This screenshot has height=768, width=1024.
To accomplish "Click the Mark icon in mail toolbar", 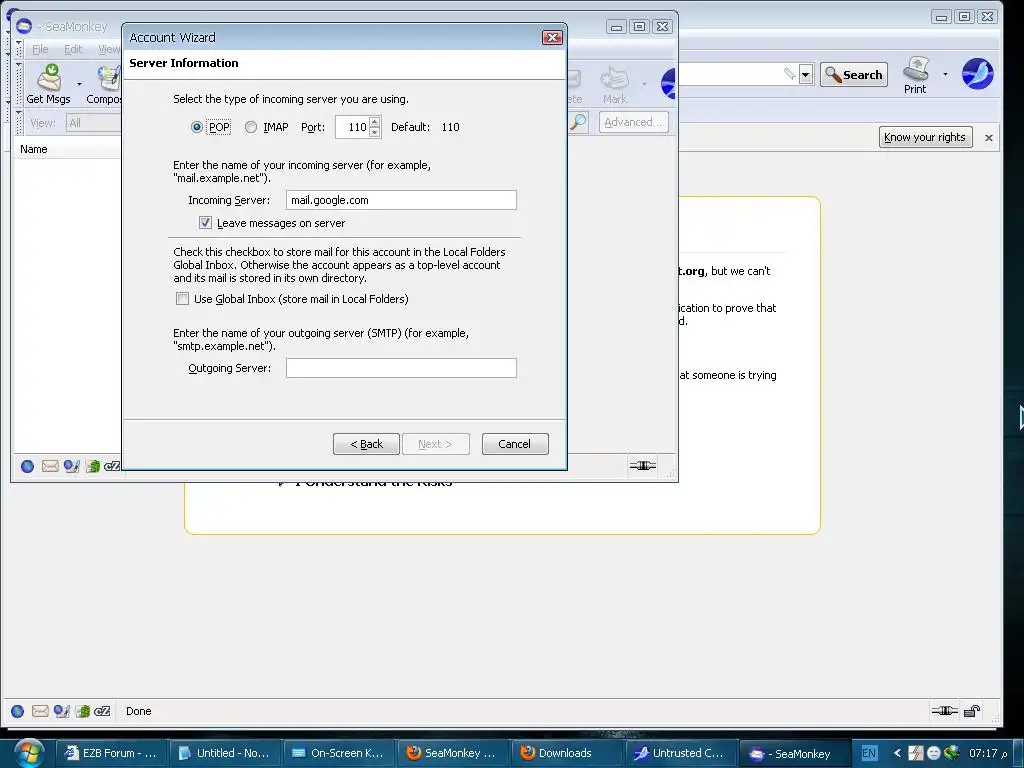I will 615,85.
